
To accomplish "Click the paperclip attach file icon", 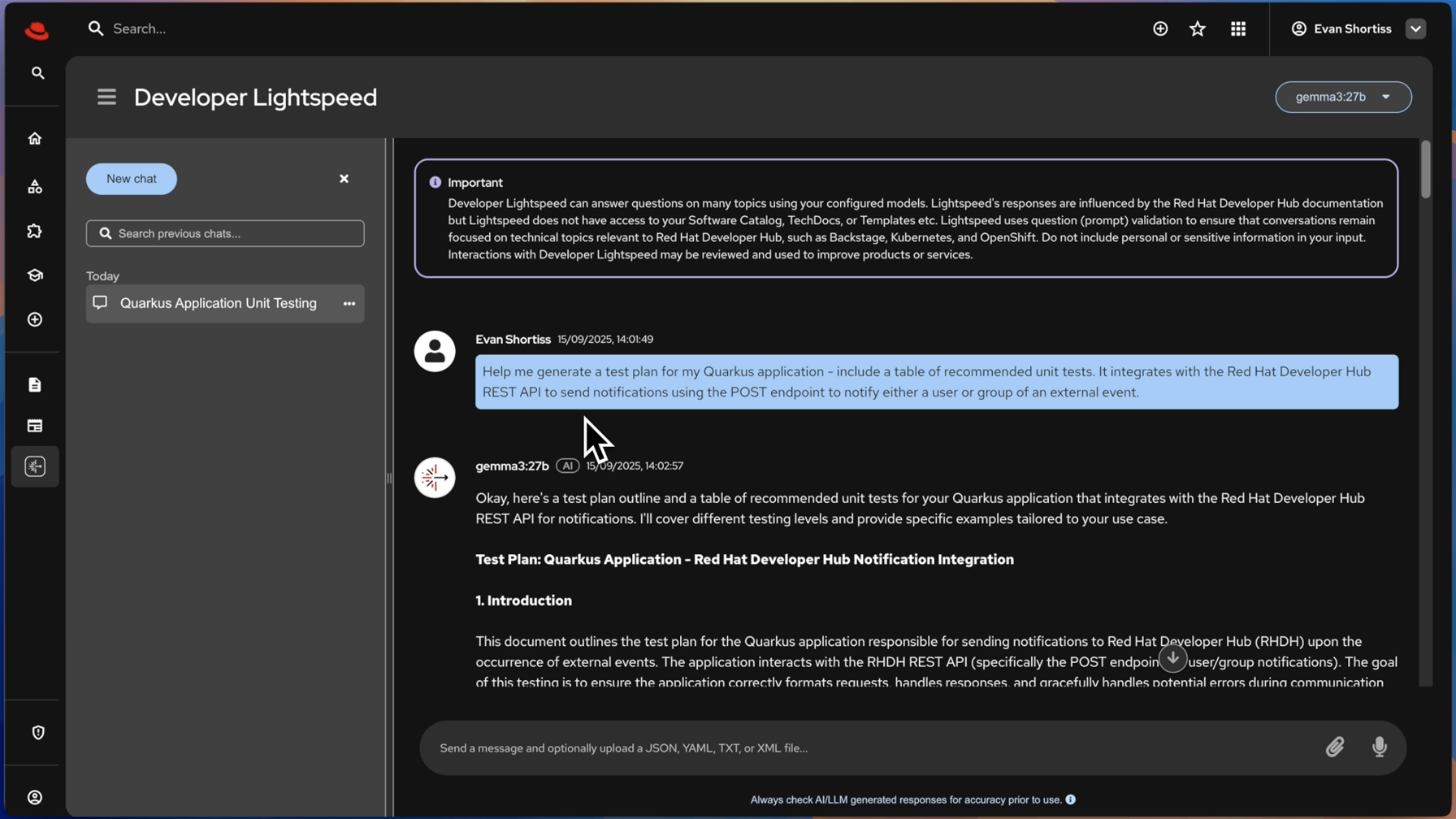I will (1335, 747).
